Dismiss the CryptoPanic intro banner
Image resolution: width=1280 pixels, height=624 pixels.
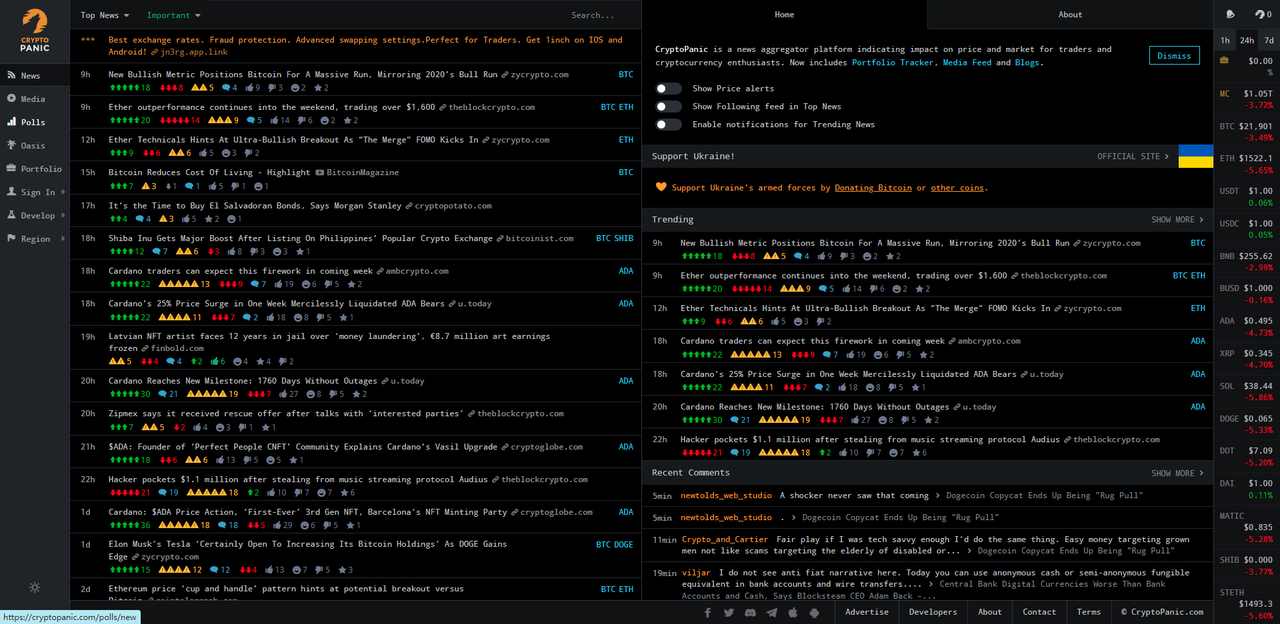(x=1173, y=56)
